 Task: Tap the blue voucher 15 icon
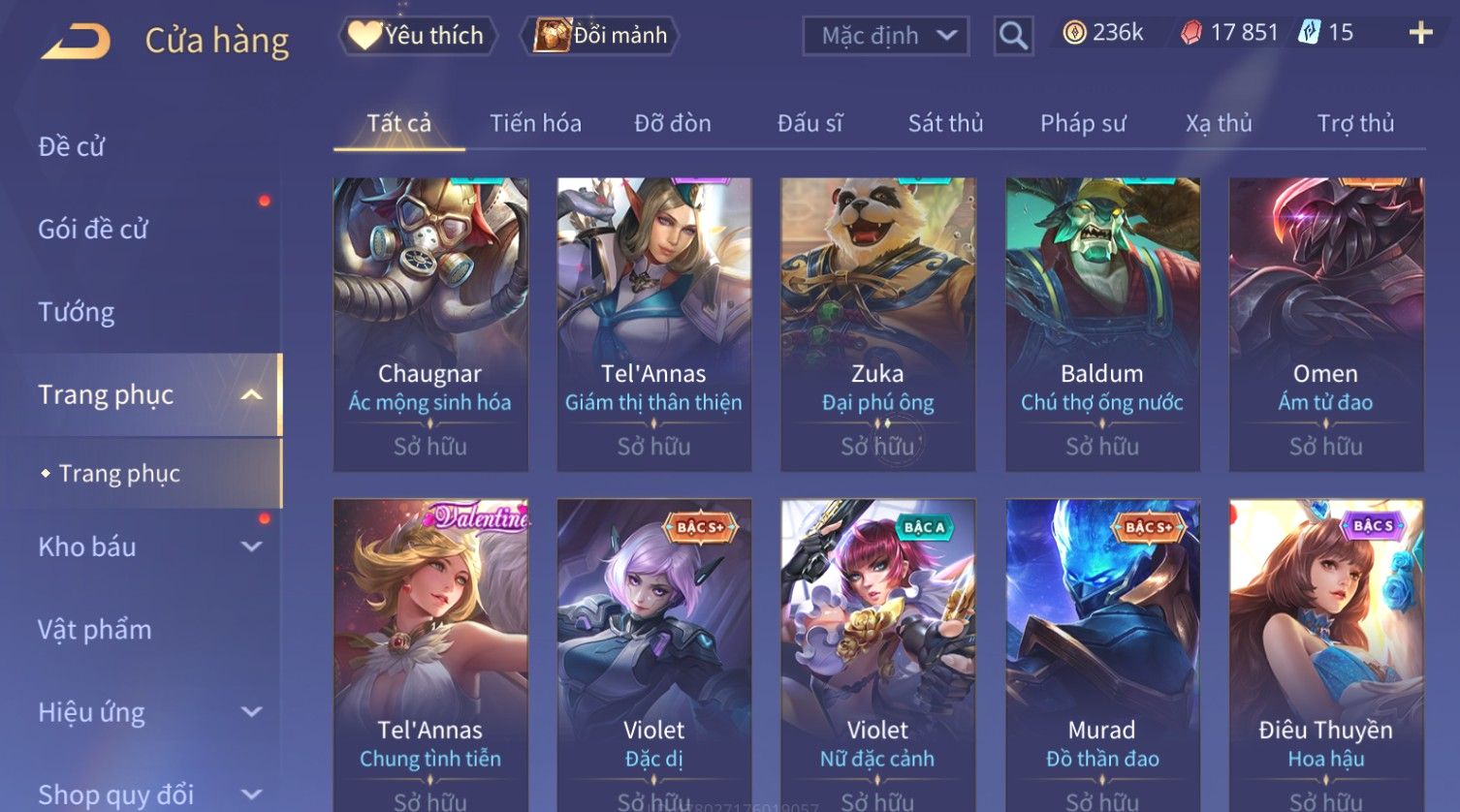click(1310, 33)
